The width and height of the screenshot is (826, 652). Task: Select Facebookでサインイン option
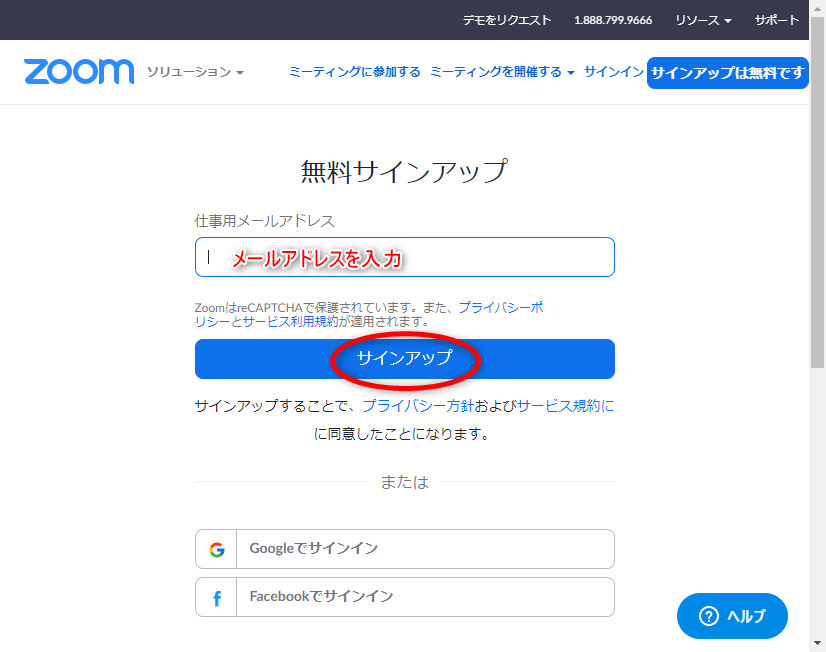click(x=405, y=597)
